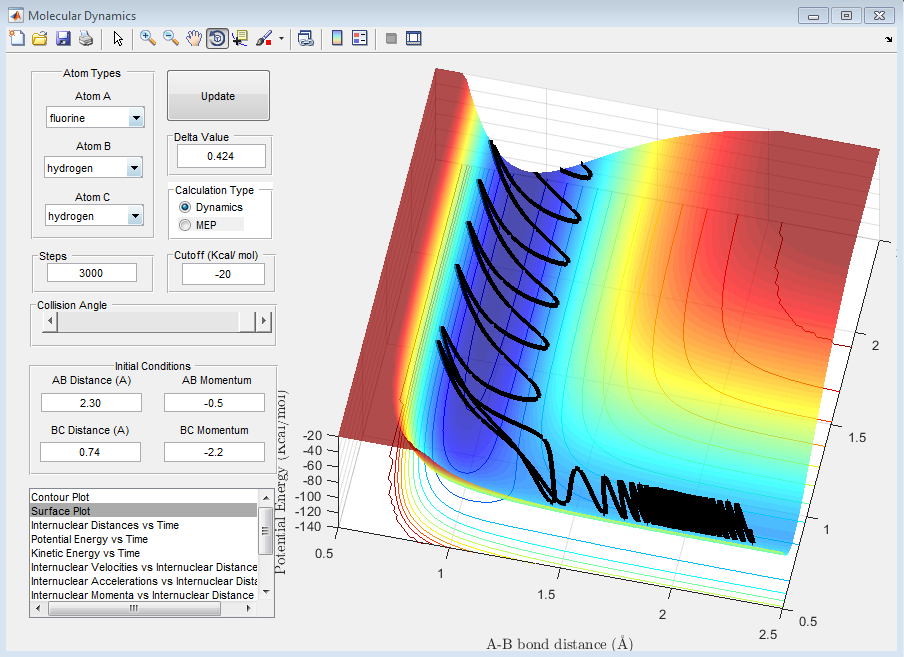This screenshot has height=657, width=904.
Task: Insert a colorbar from the toolbar
Action: (x=337, y=39)
